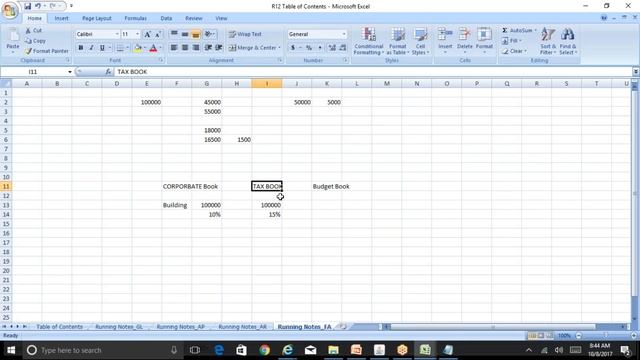Image resolution: width=640 pixels, height=360 pixels.
Task: Open the General number format dropdown
Action: pos(344,34)
